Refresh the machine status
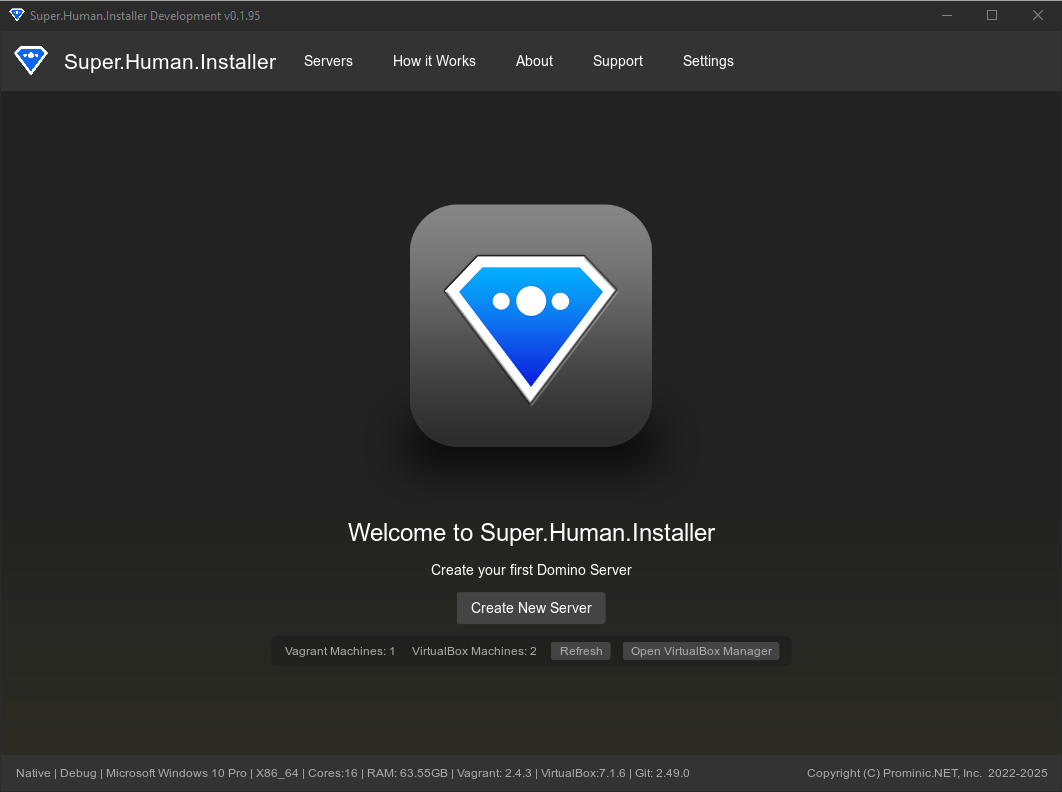The image size is (1062, 792). 580,651
